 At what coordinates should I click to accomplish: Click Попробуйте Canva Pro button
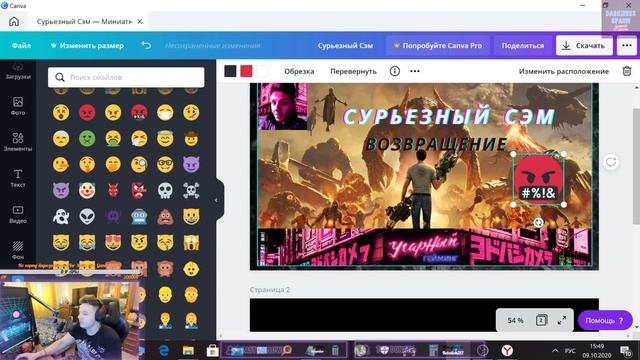pos(437,45)
